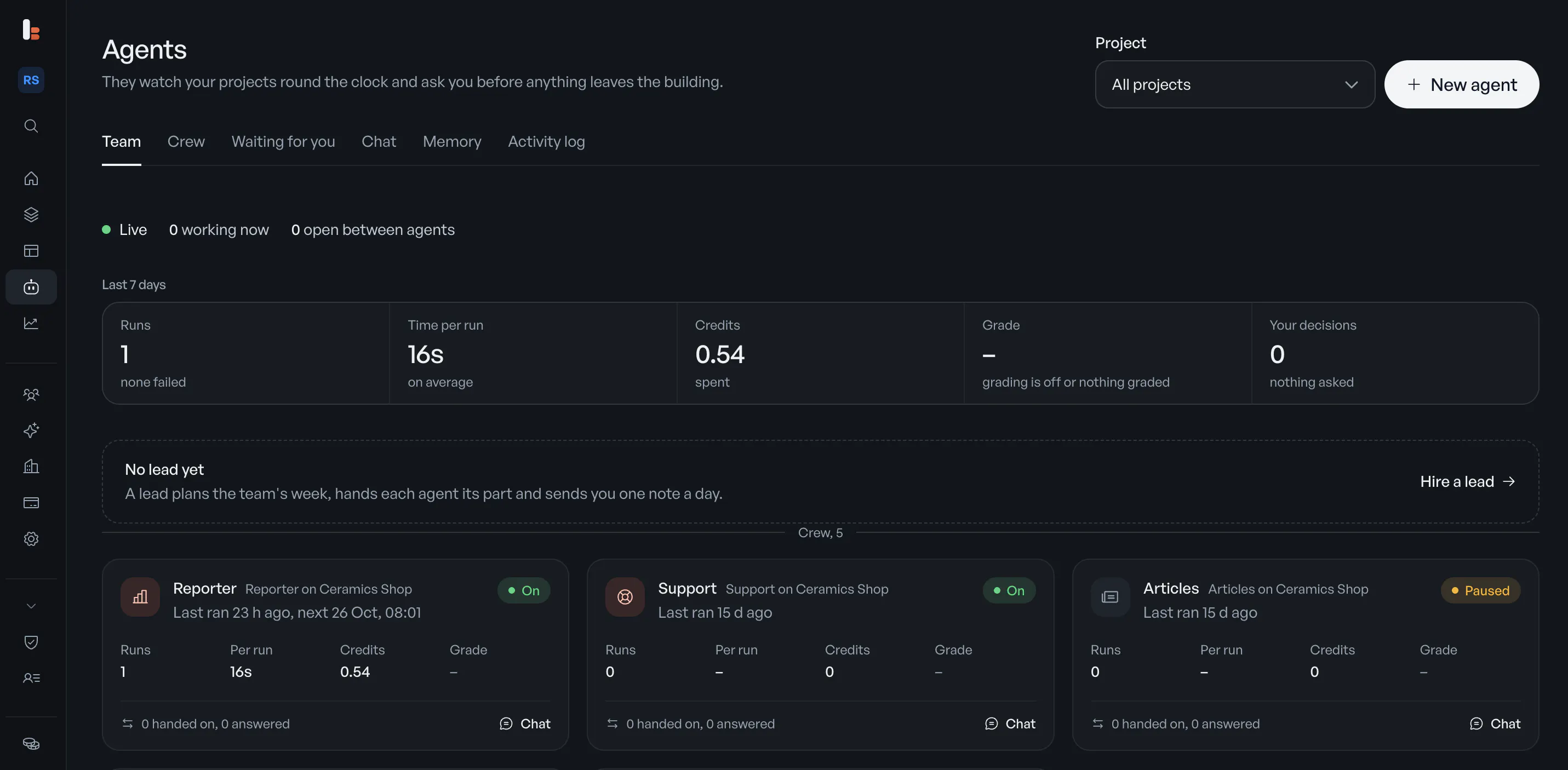Click the Reporter agent name
Screen dimensions: 1568x770
click(204, 589)
